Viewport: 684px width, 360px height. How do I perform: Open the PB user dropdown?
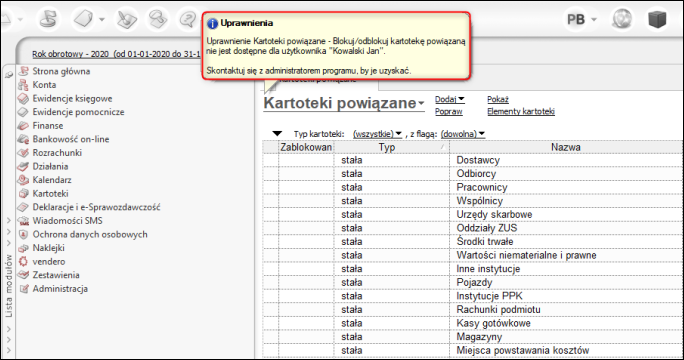(581, 20)
